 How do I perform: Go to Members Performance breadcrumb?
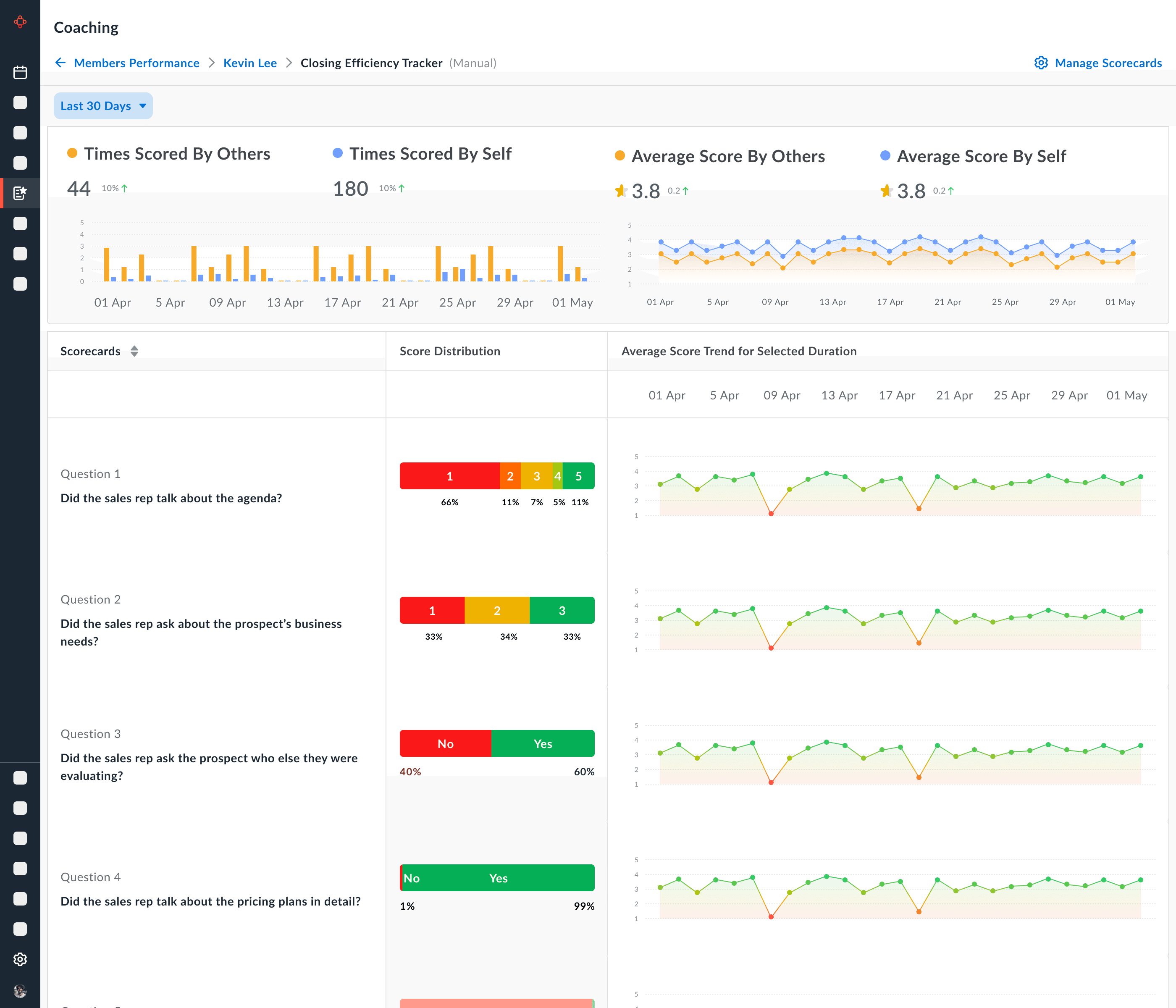pos(136,63)
